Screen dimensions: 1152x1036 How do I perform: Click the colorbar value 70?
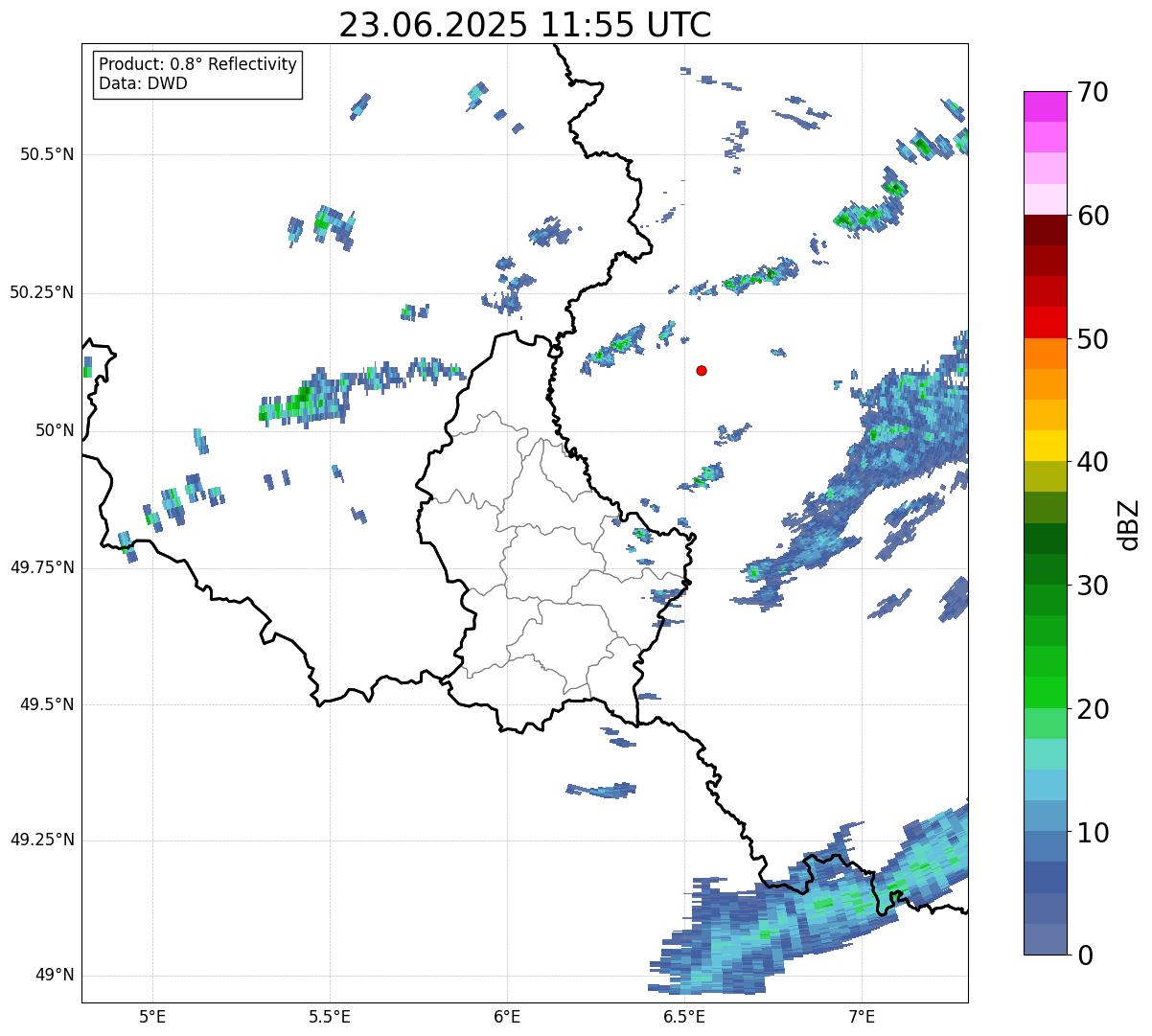tap(1093, 92)
